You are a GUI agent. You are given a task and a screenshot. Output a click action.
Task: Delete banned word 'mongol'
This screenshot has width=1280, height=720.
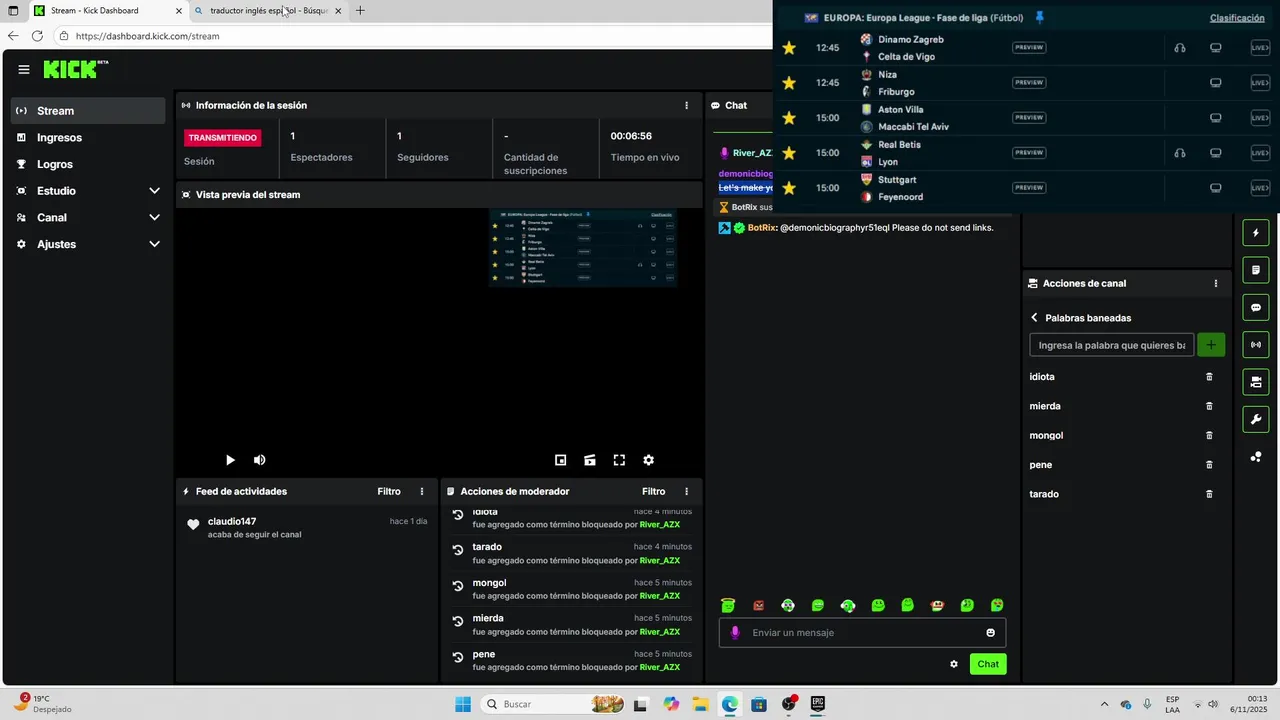1209,435
